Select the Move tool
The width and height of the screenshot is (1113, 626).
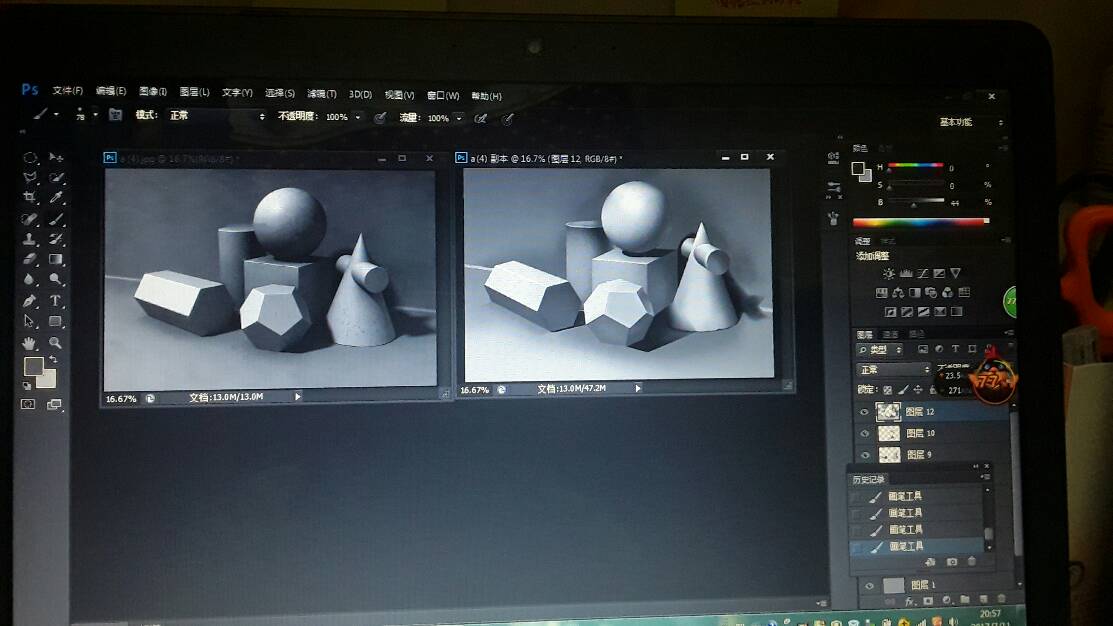click(56, 157)
